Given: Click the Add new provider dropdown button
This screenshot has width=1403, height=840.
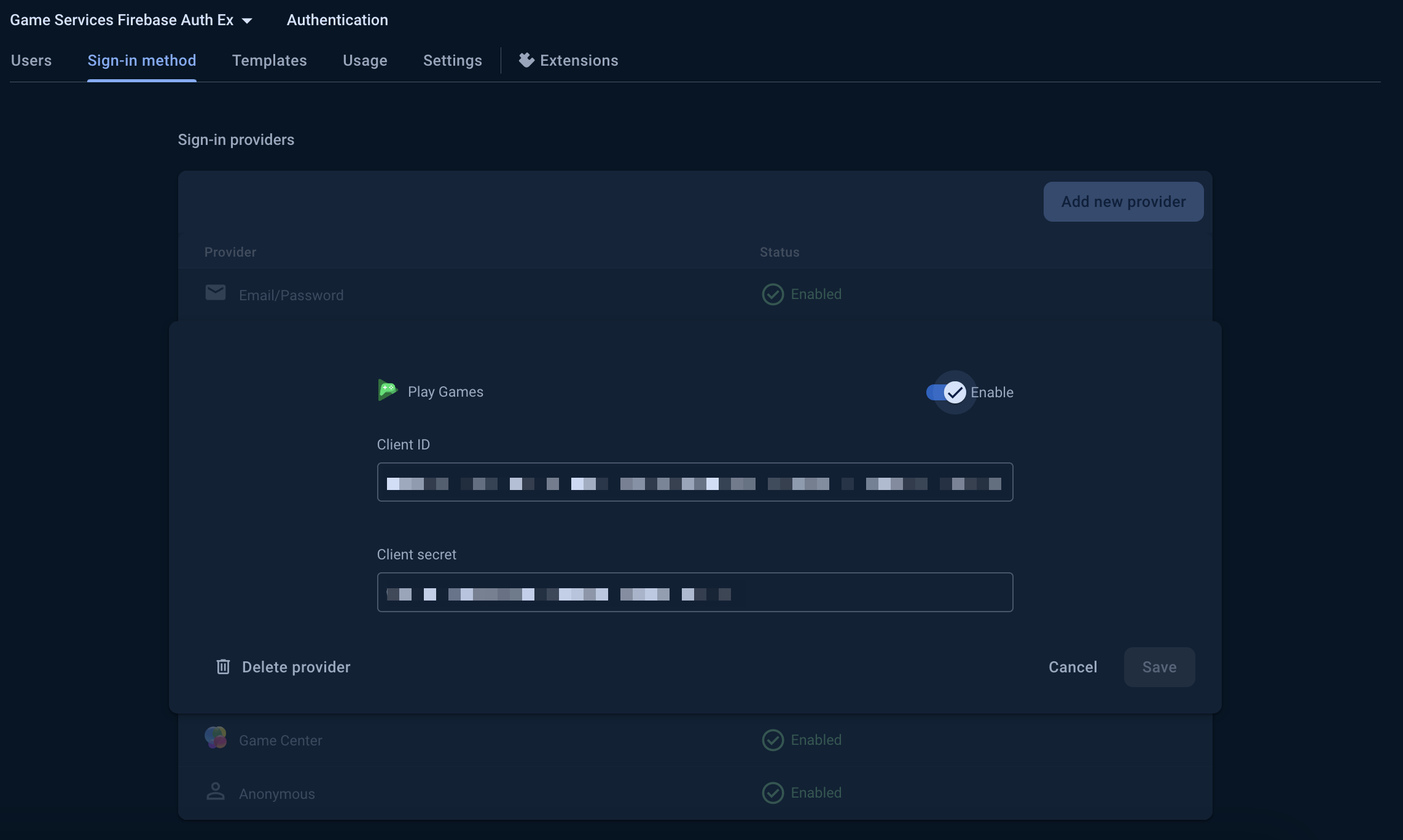Looking at the screenshot, I should 1123,201.
